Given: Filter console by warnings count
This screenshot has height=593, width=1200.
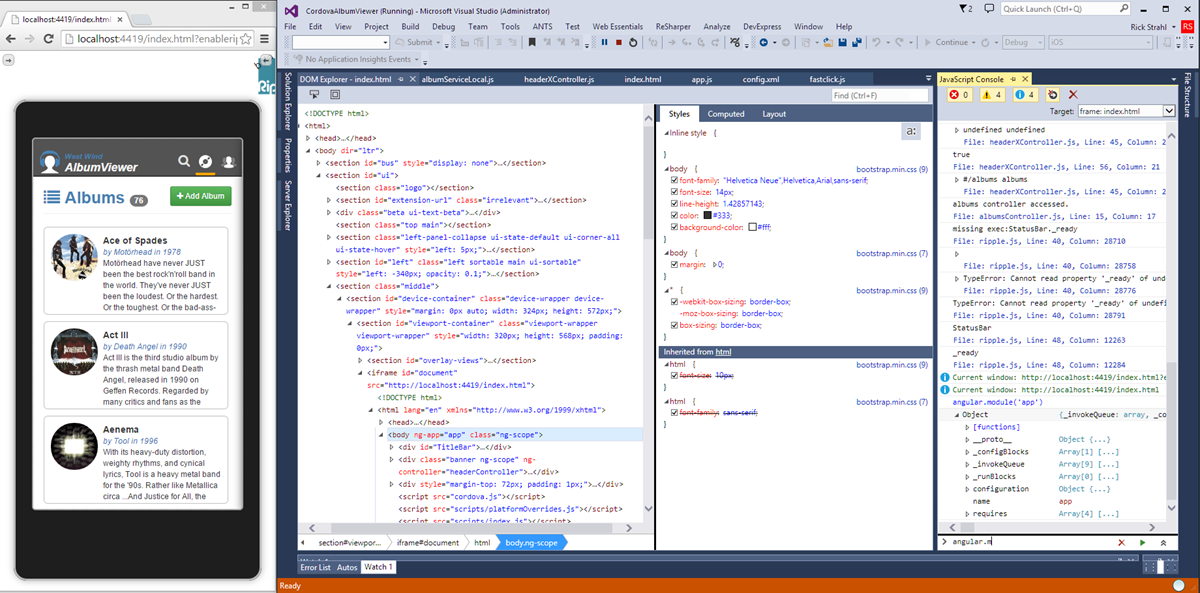Looking at the screenshot, I should (x=992, y=95).
